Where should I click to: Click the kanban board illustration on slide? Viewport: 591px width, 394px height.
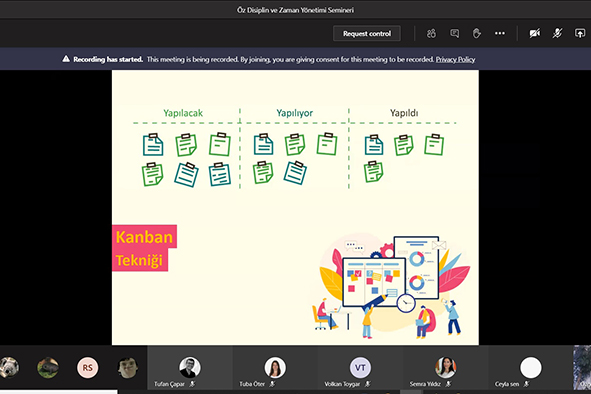391,286
